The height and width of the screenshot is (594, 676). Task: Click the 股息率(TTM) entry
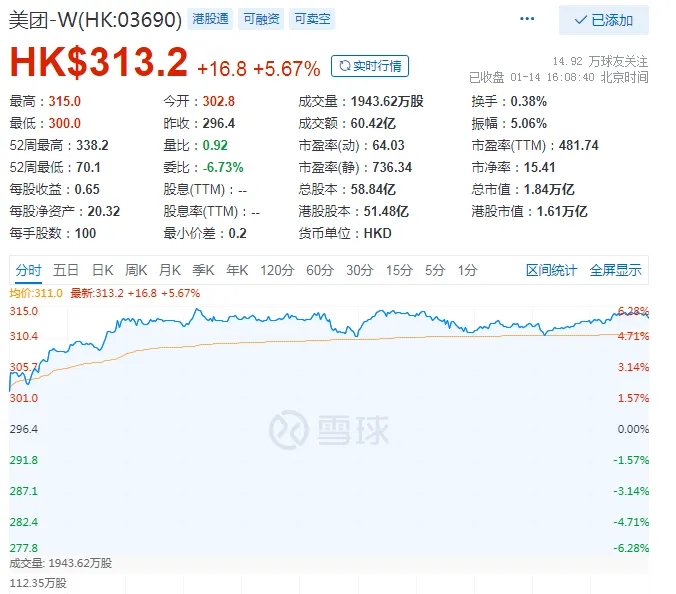(211, 211)
